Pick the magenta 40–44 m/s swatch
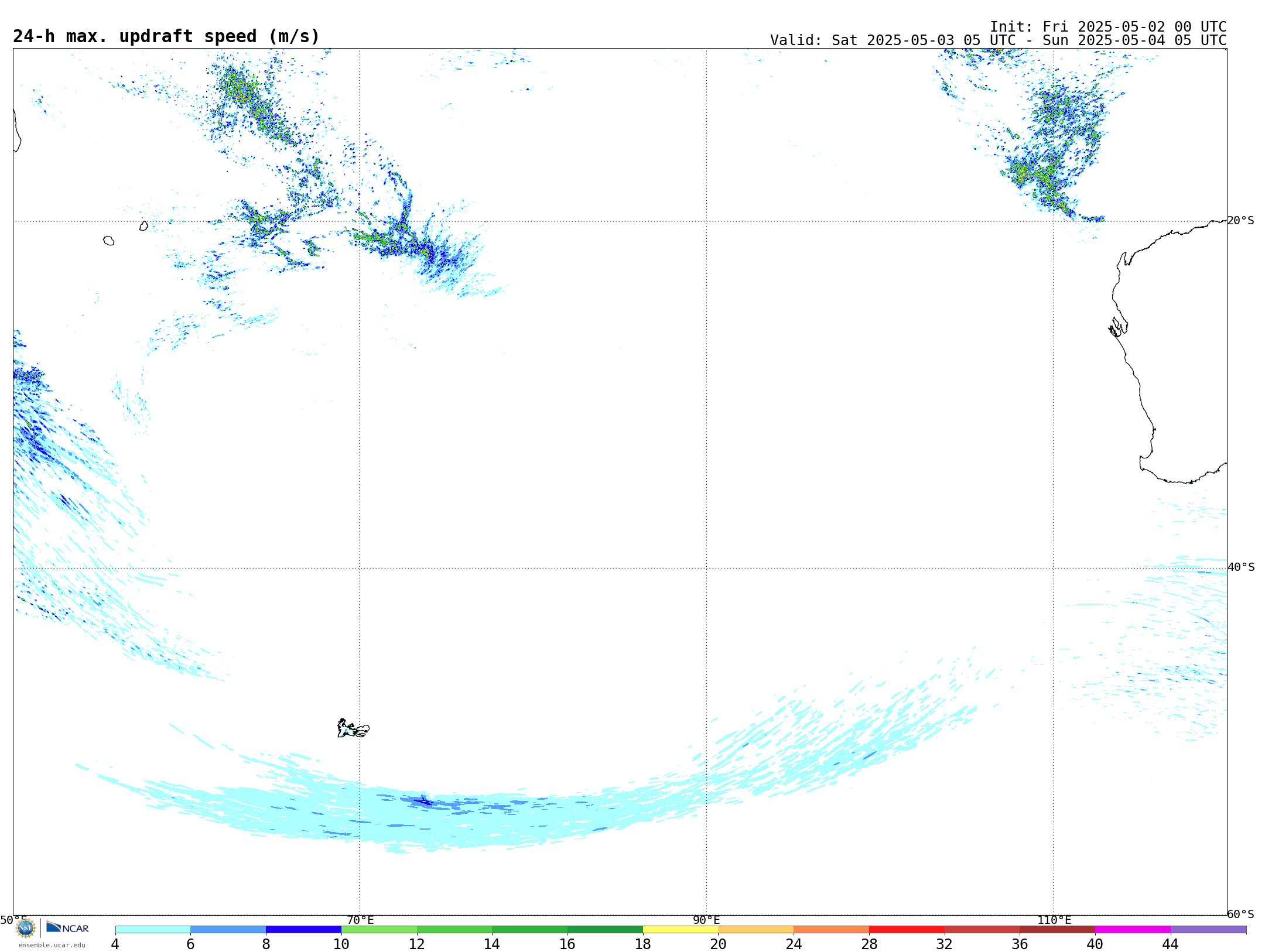Screen dimensions: 1265x952 pos(1133,930)
